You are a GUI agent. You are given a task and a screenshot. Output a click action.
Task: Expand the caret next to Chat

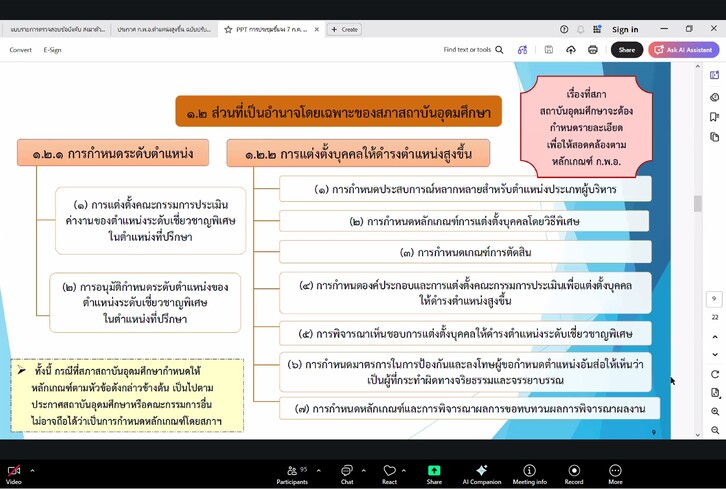click(x=363, y=470)
